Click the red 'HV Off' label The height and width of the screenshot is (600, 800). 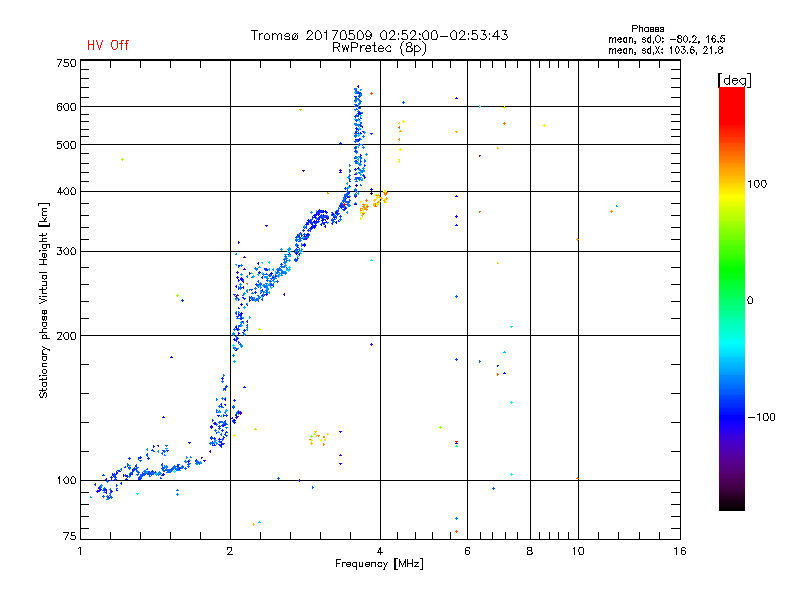108,45
